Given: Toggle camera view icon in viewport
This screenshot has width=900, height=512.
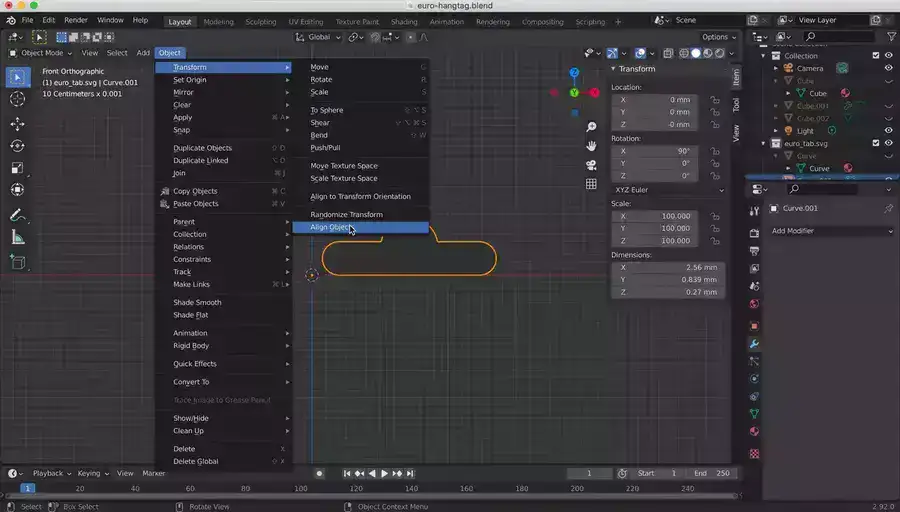Looking at the screenshot, I should pyautogui.click(x=591, y=165).
